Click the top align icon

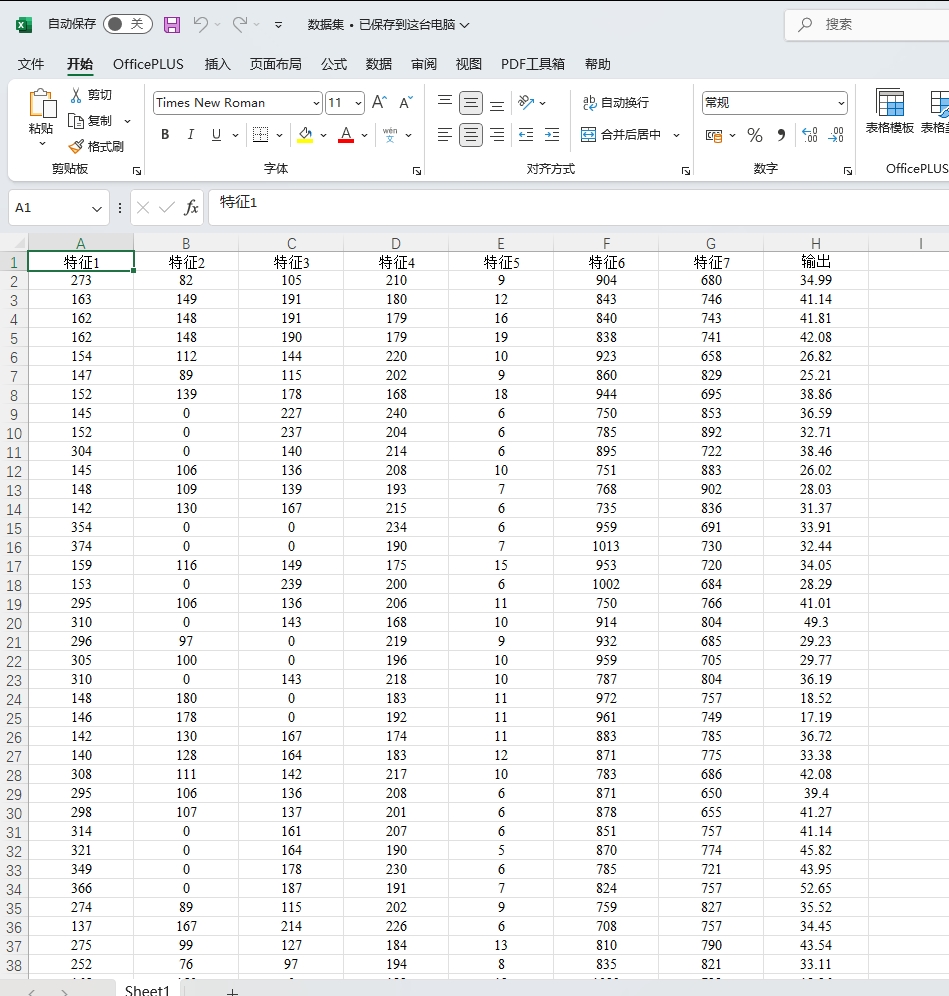click(x=445, y=102)
